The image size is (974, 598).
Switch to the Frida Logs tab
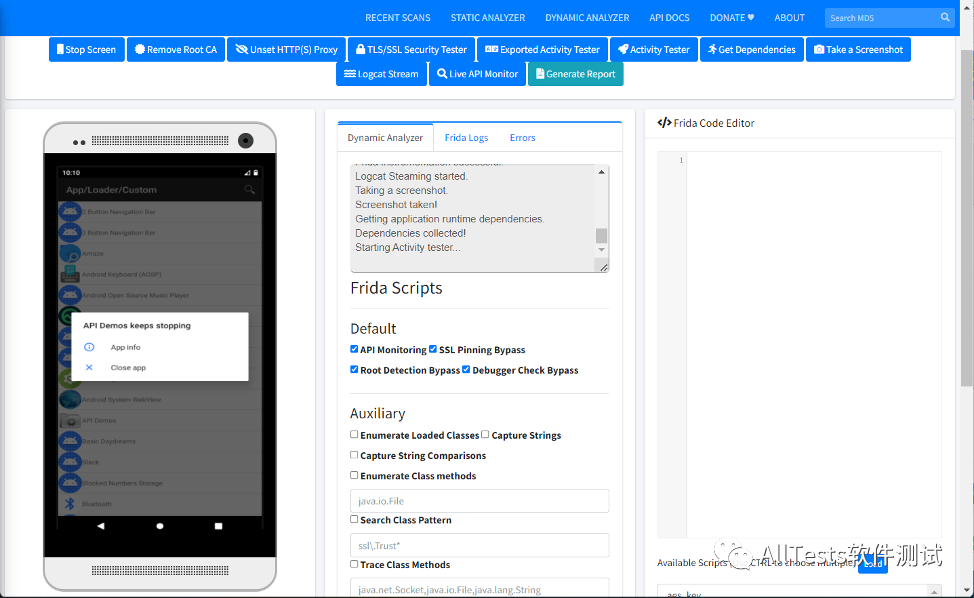[x=467, y=137]
